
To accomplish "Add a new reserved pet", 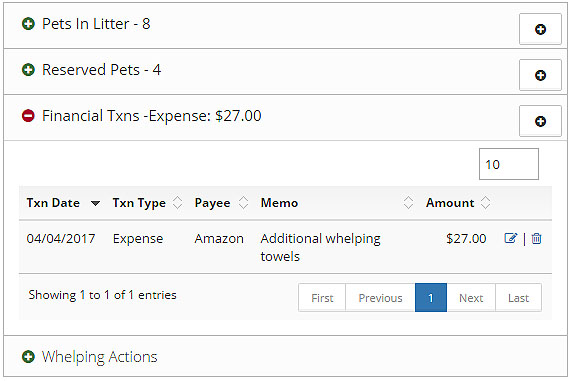I will point(540,75).
